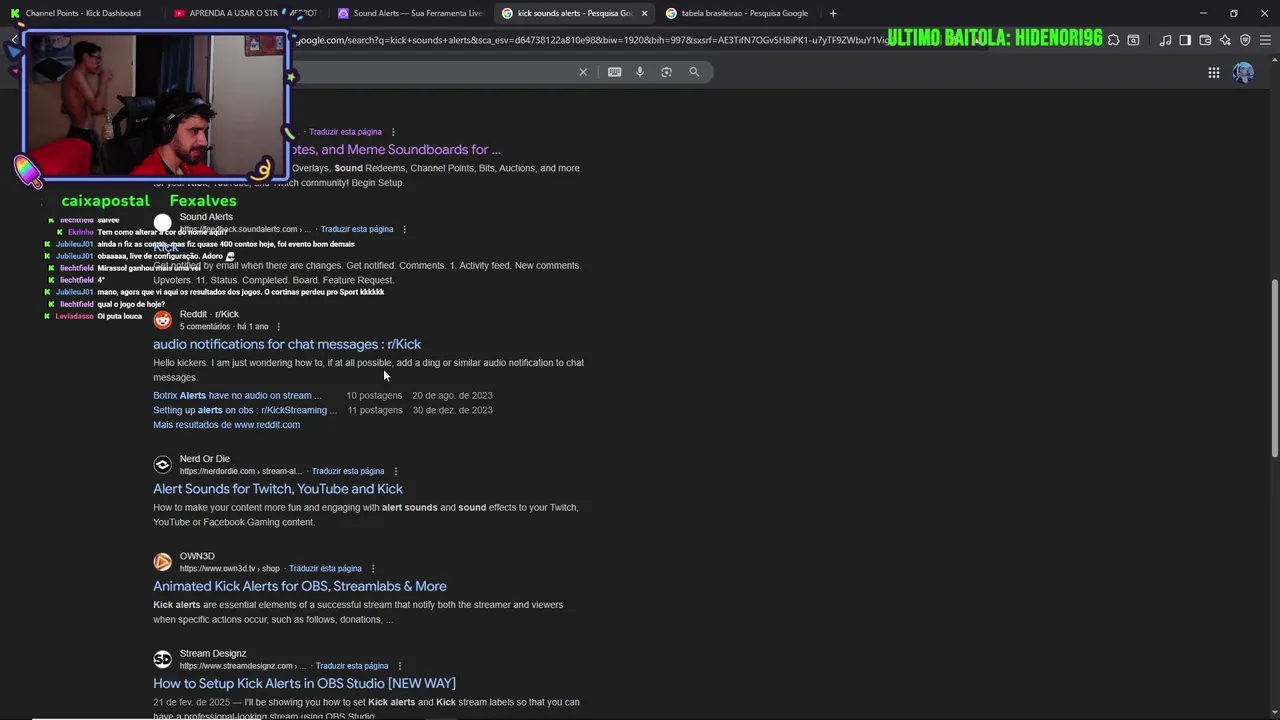The height and width of the screenshot is (720, 1280).
Task: Open the AI assistant sparkle icon
Action: coord(1225,40)
